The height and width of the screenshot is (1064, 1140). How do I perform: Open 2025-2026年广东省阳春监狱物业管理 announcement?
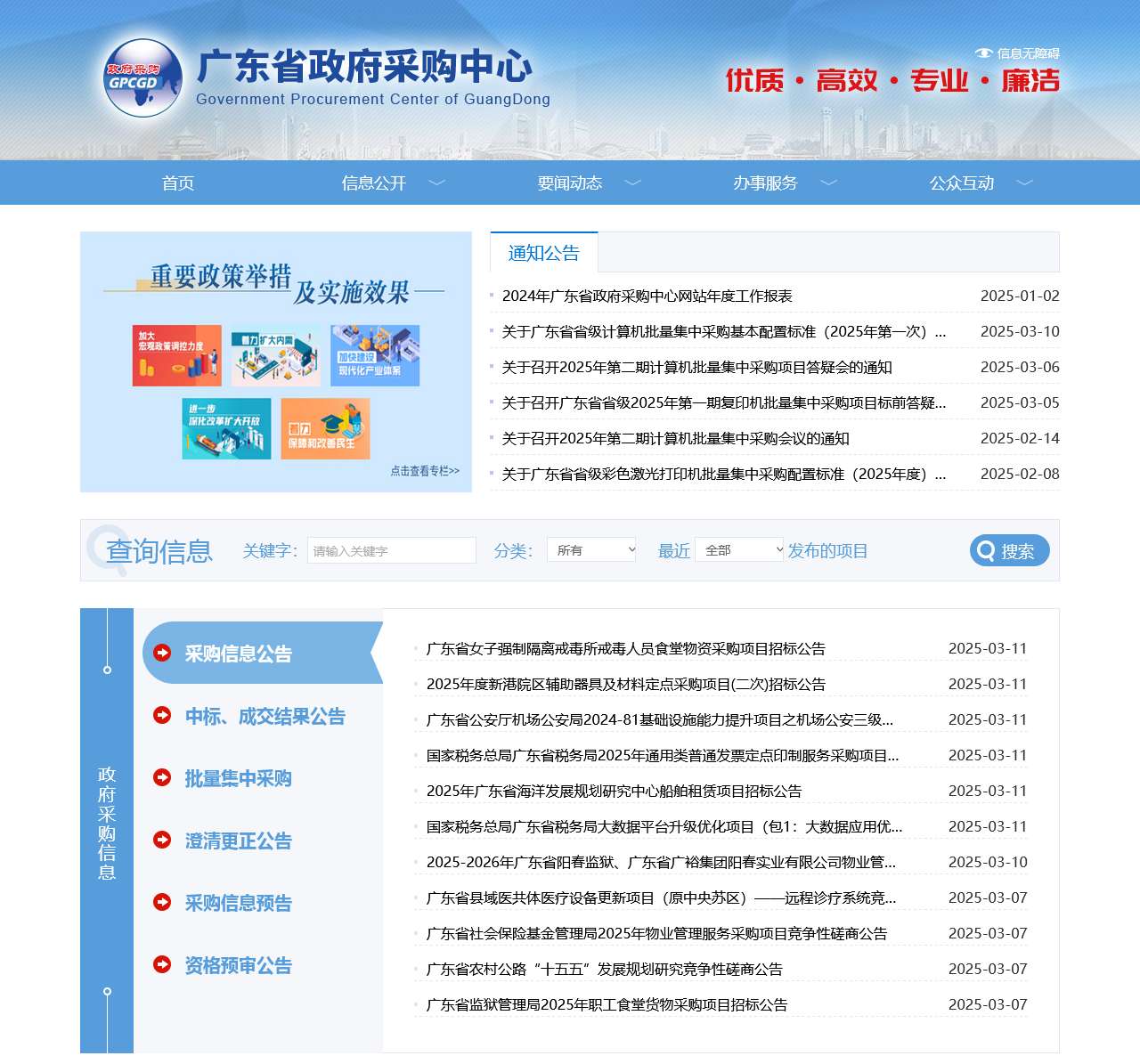661,862
